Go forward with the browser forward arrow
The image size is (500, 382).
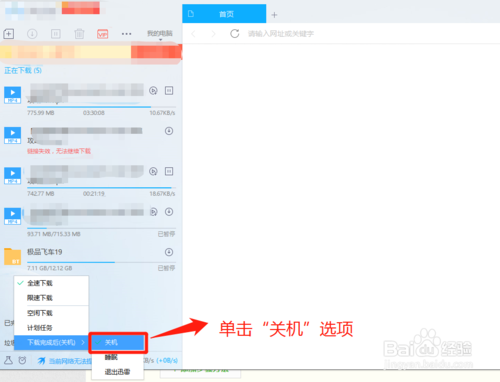[x=213, y=34]
